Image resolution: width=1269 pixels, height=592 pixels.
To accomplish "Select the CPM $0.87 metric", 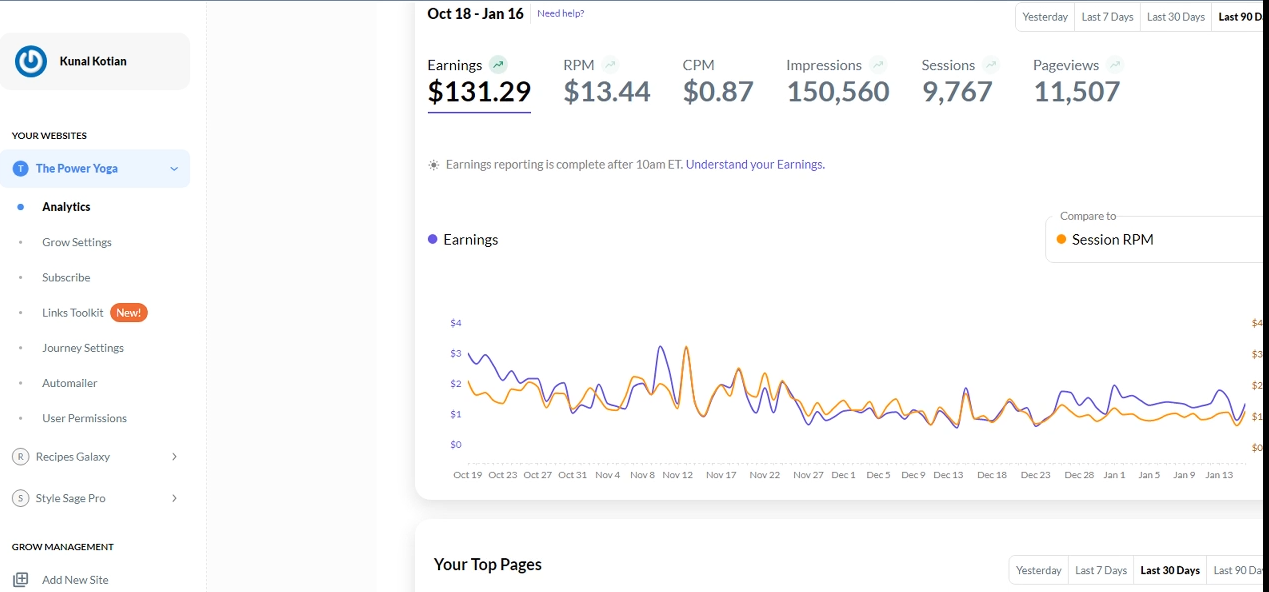I will 718,82.
